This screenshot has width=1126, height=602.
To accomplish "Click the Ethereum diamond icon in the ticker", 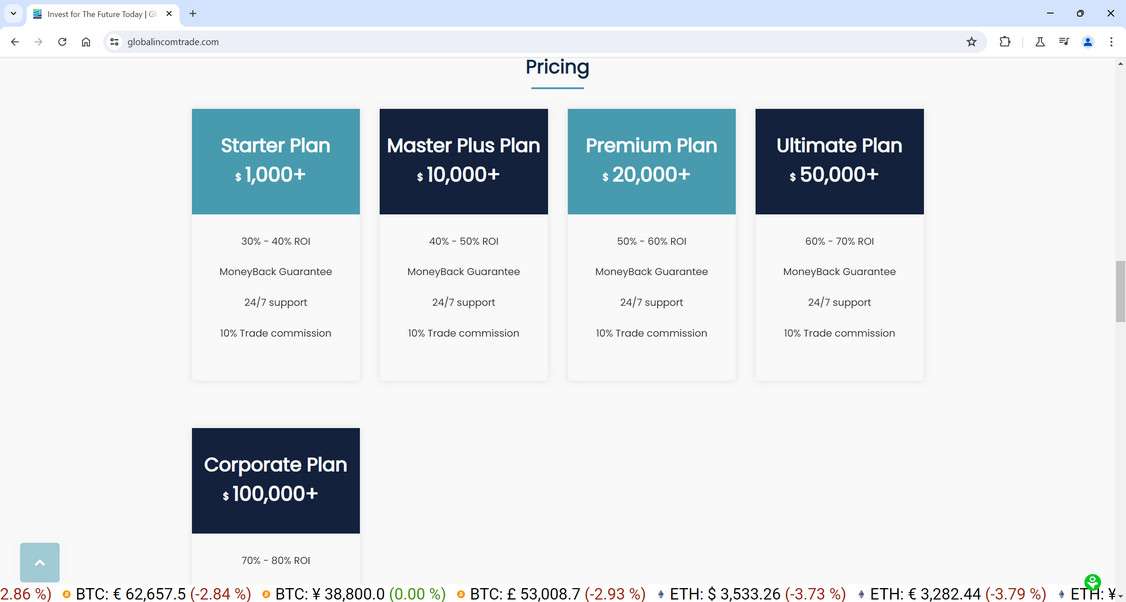I will [x=660, y=594].
